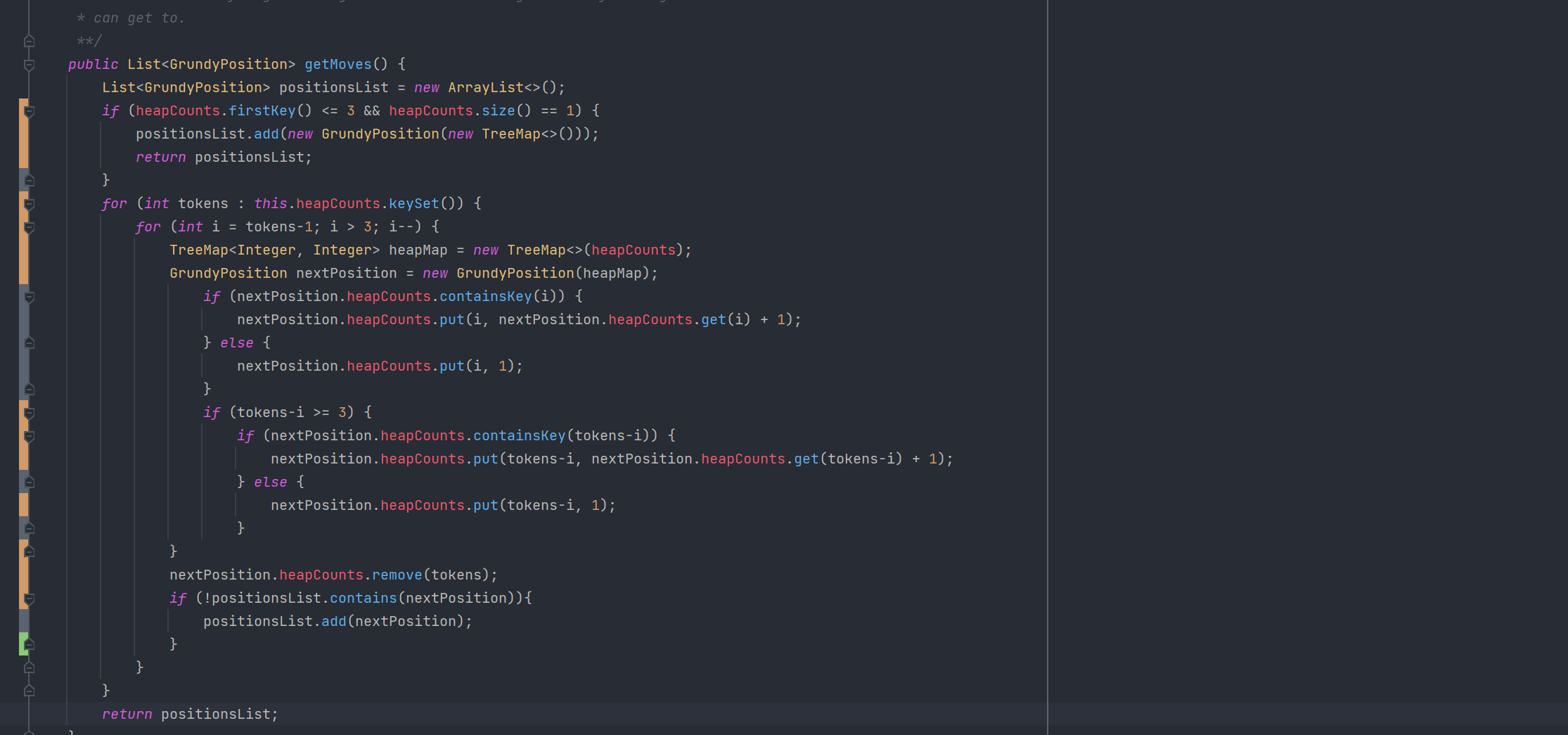The height and width of the screenshot is (735, 1568).
Task: Fold the if containsKey(tokens-i) block
Action: (x=30, y=436)
